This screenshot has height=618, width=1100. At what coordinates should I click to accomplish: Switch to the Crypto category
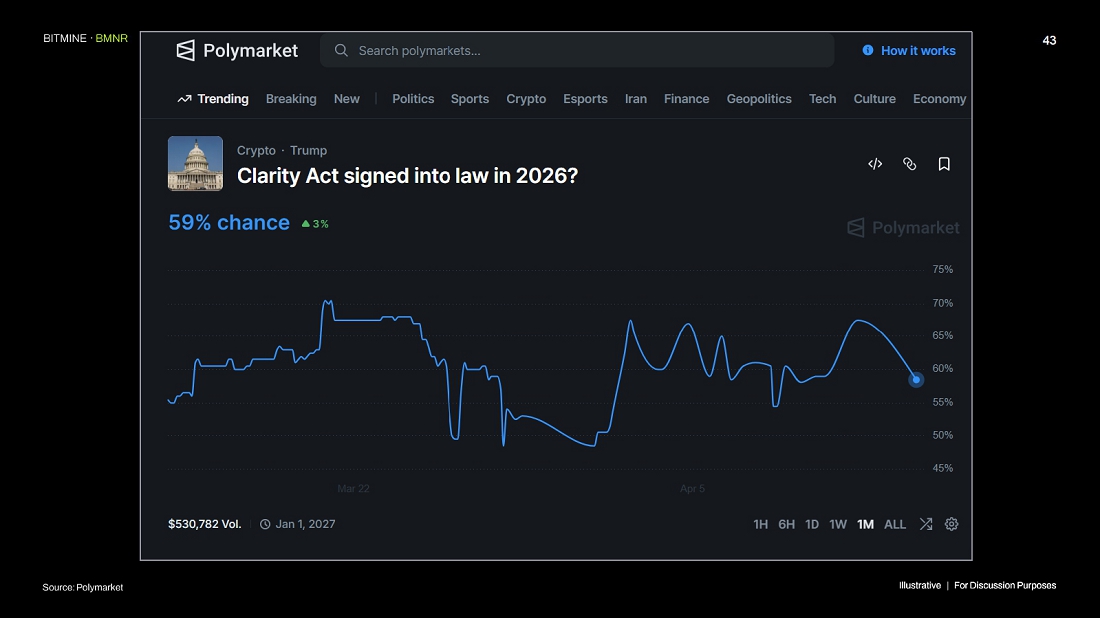(x=526, y=99)
